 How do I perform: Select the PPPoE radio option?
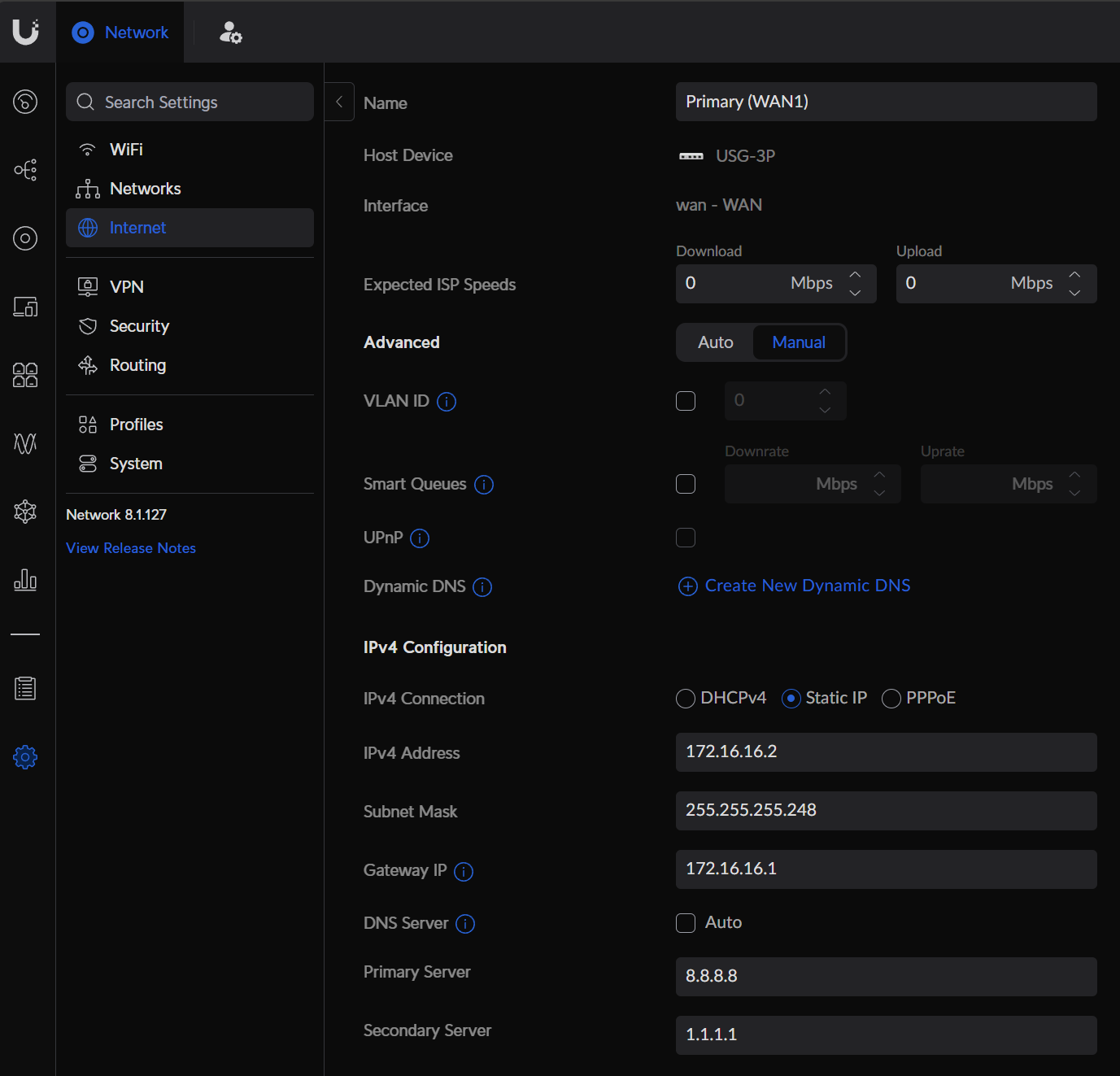pos(891,699)
